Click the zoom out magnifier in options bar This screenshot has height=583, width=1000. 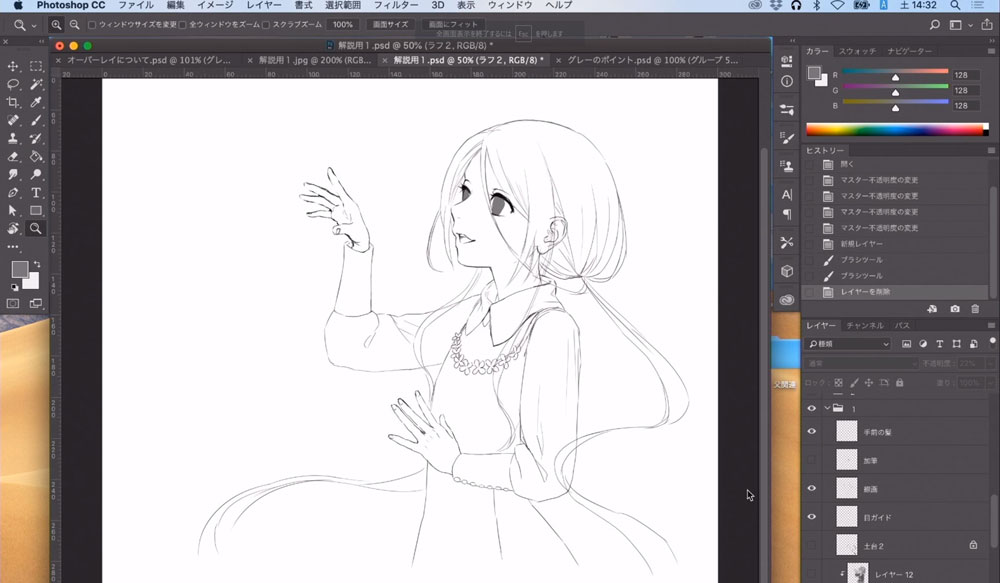pyautogui.click(x=74, y=24)
